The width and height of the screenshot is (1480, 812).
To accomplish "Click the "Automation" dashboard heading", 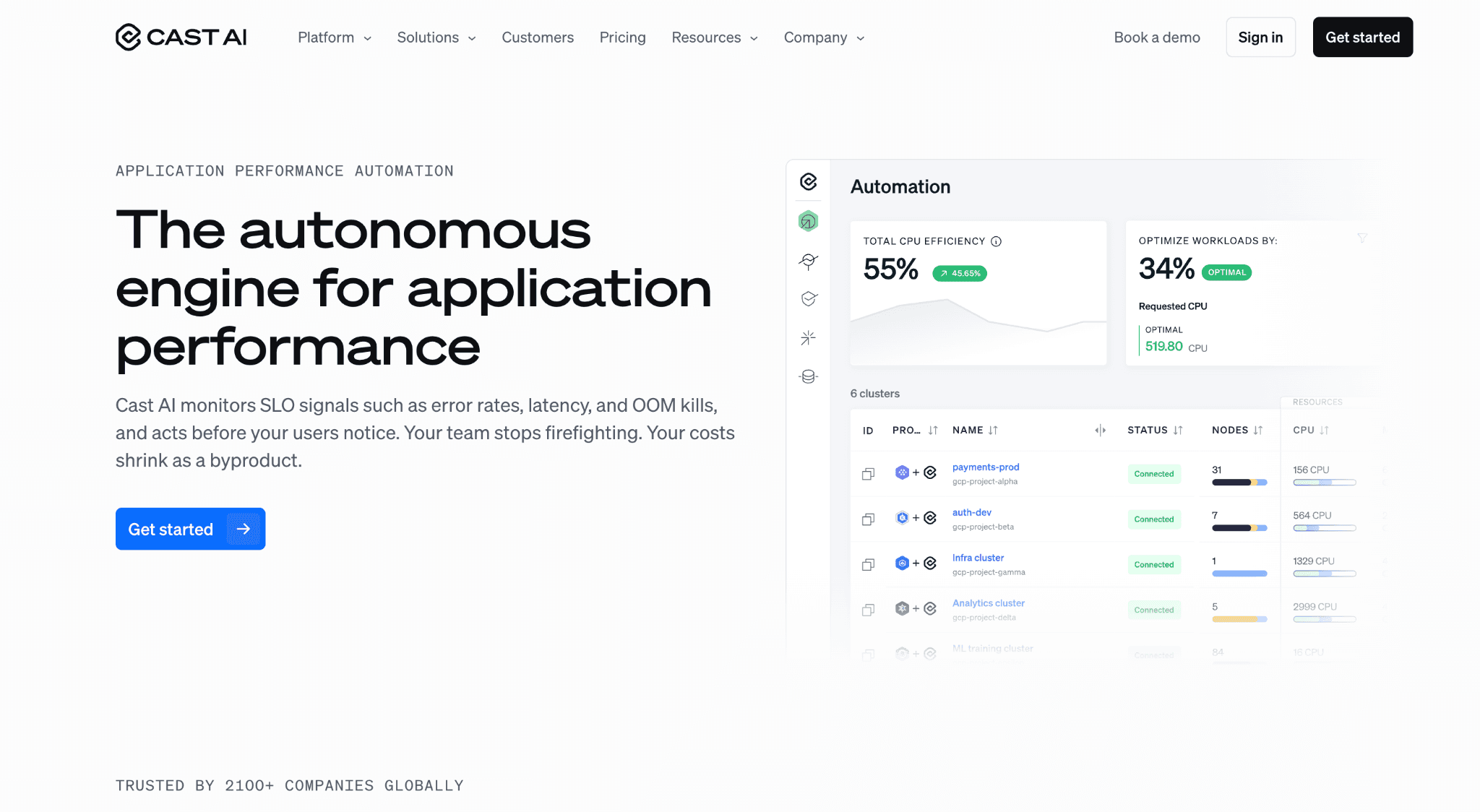I will coord(900,187).
